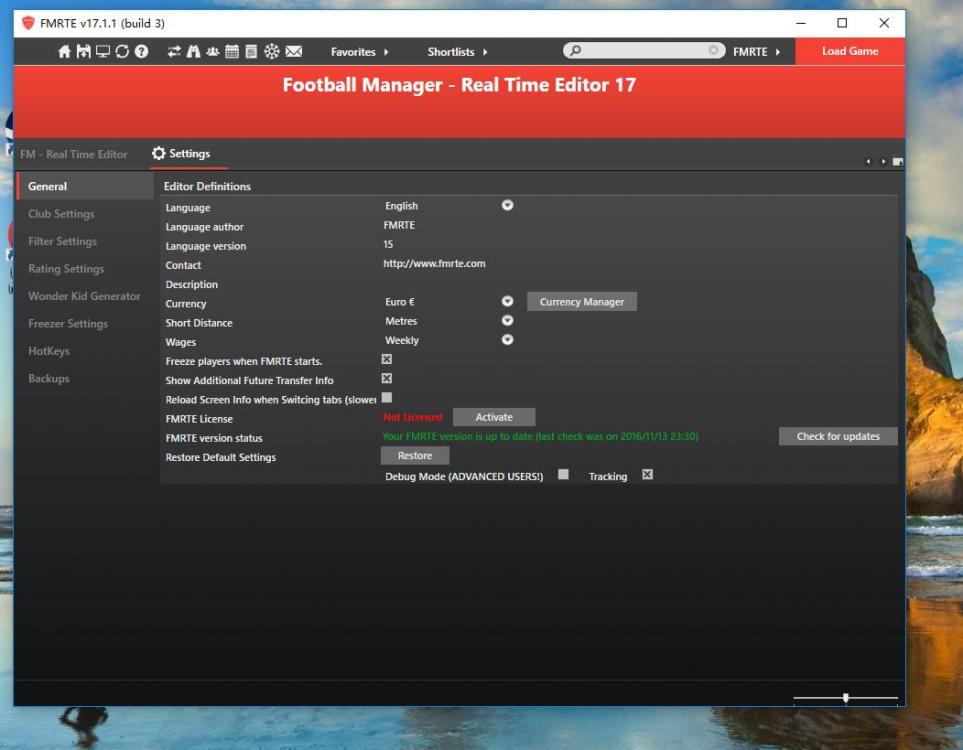Open the Language dropdown
963x750 pixels.
[x=507, y=206]
